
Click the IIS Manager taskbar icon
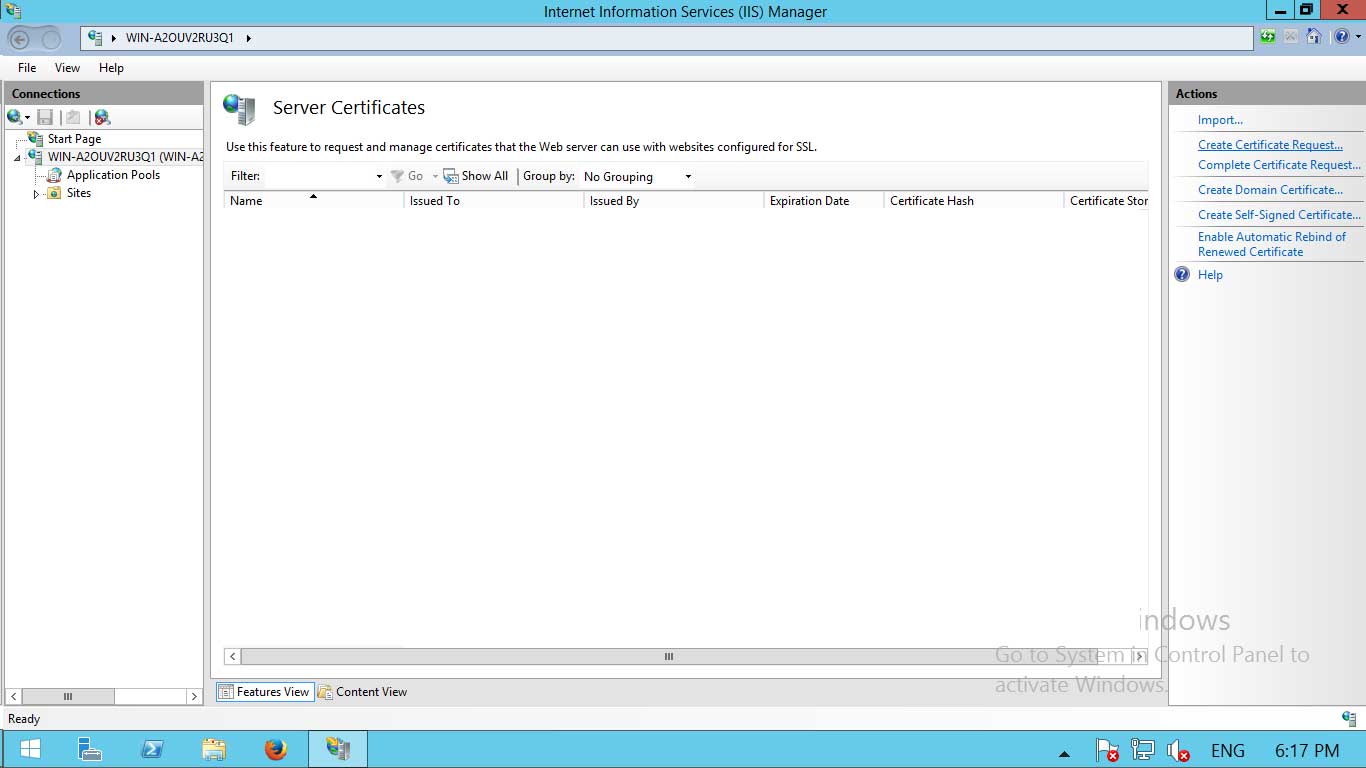tap(338, 749)
